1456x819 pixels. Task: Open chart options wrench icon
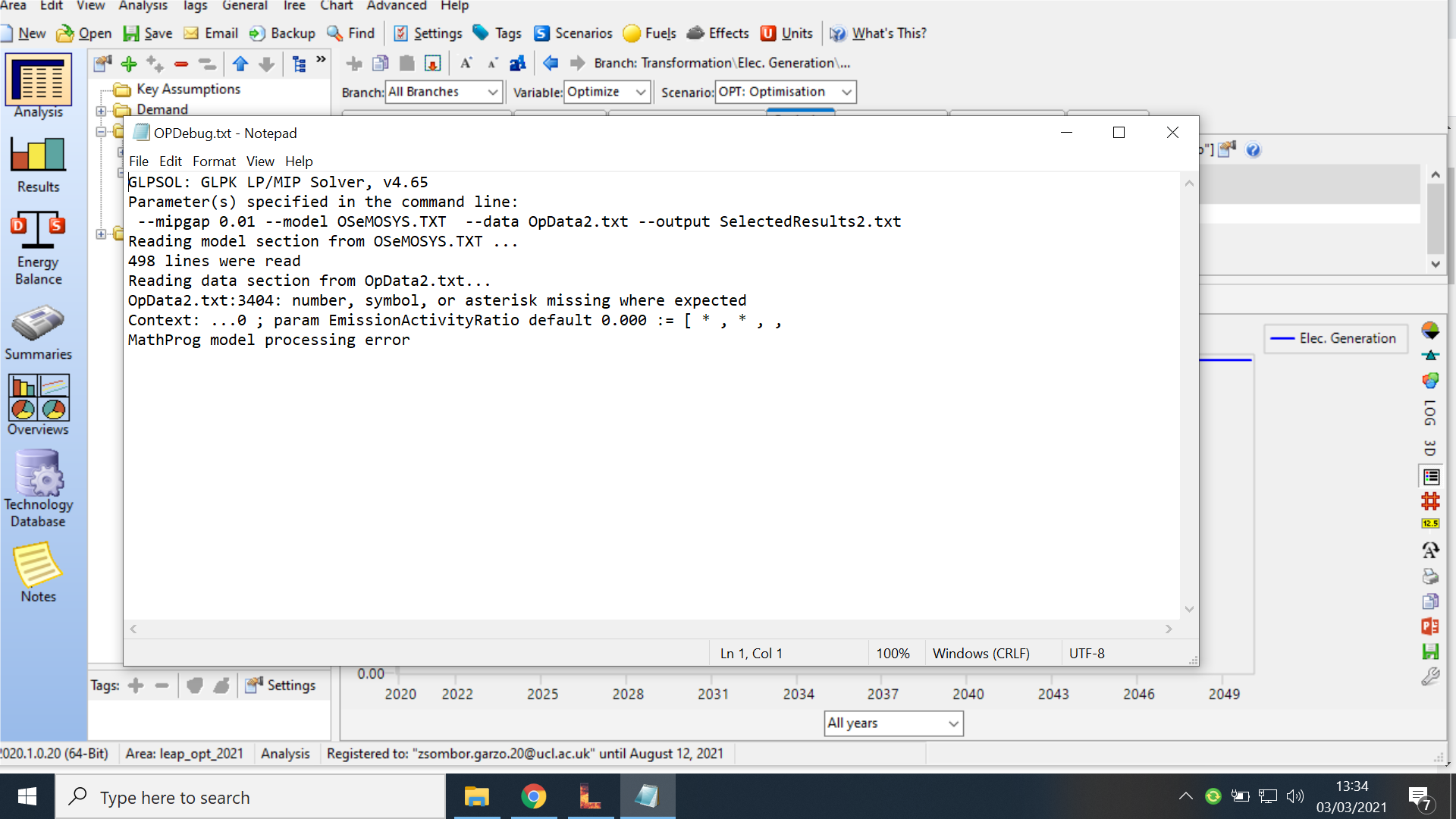1430,676
